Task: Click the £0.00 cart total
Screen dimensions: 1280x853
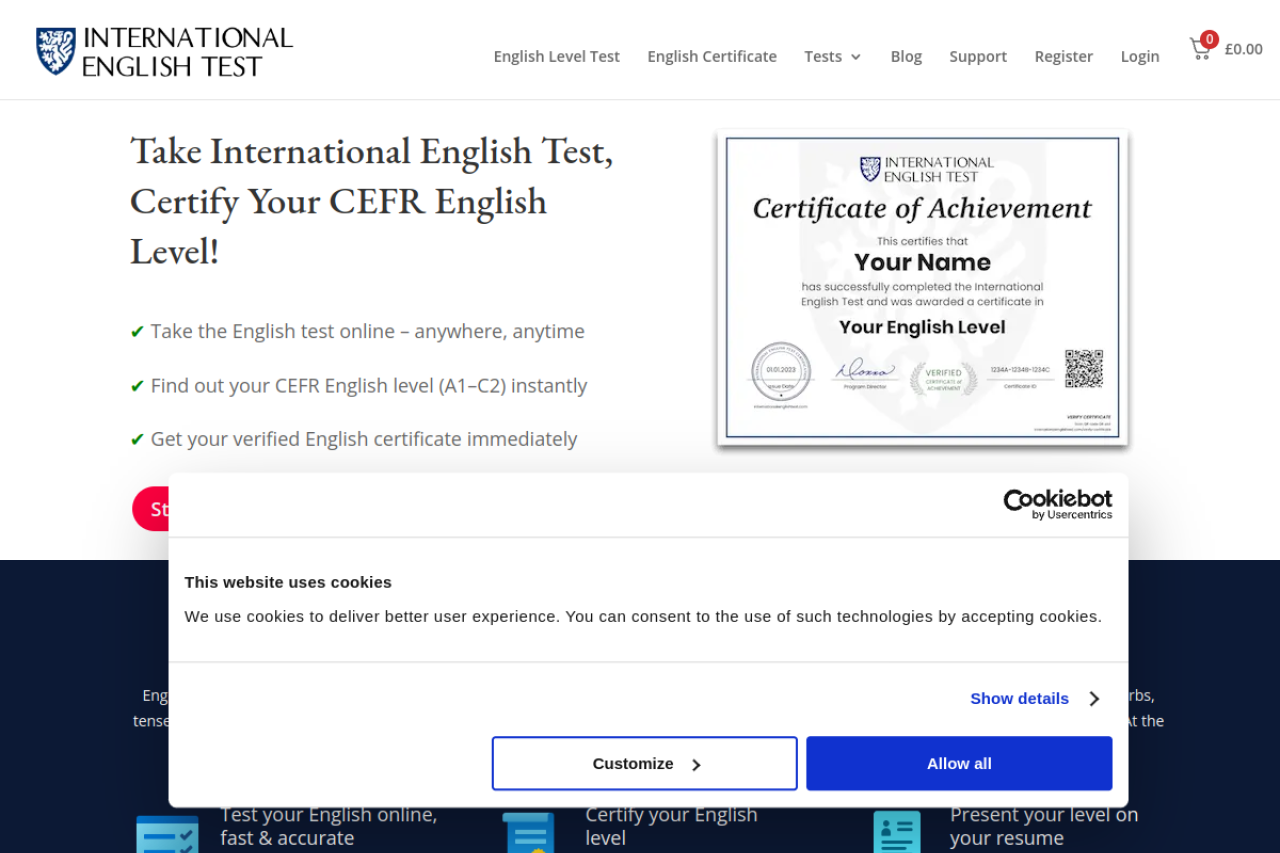Action: (1243, 49)
